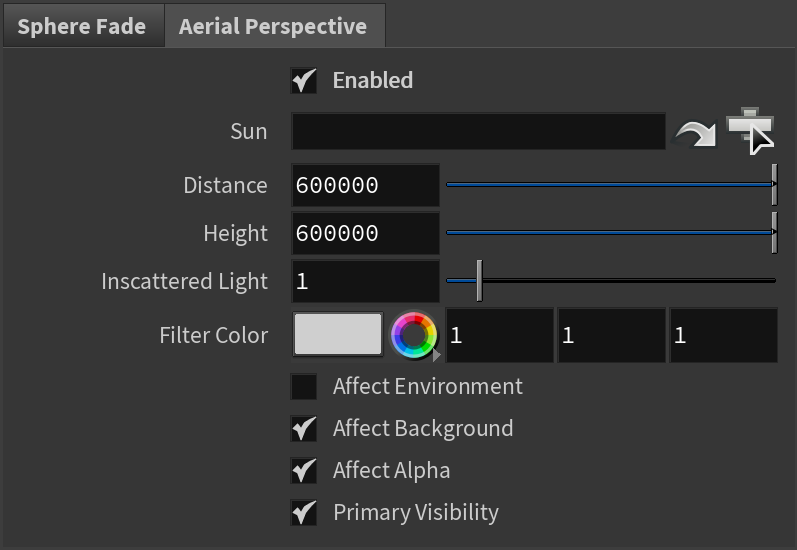Viewport: 797px width, 550px height.
Task: Click the jump-to-operator arrow icon beside Sun
Action: (695, 133)
